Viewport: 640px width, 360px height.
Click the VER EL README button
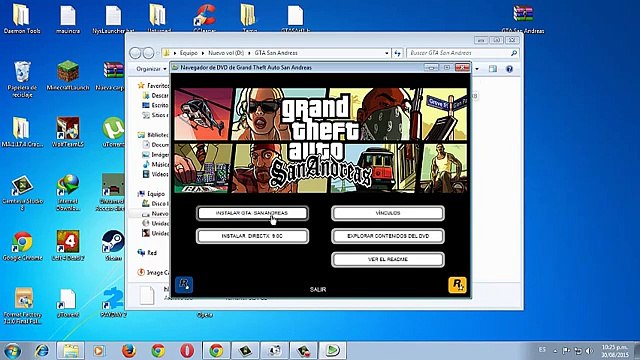pos(388,259)
